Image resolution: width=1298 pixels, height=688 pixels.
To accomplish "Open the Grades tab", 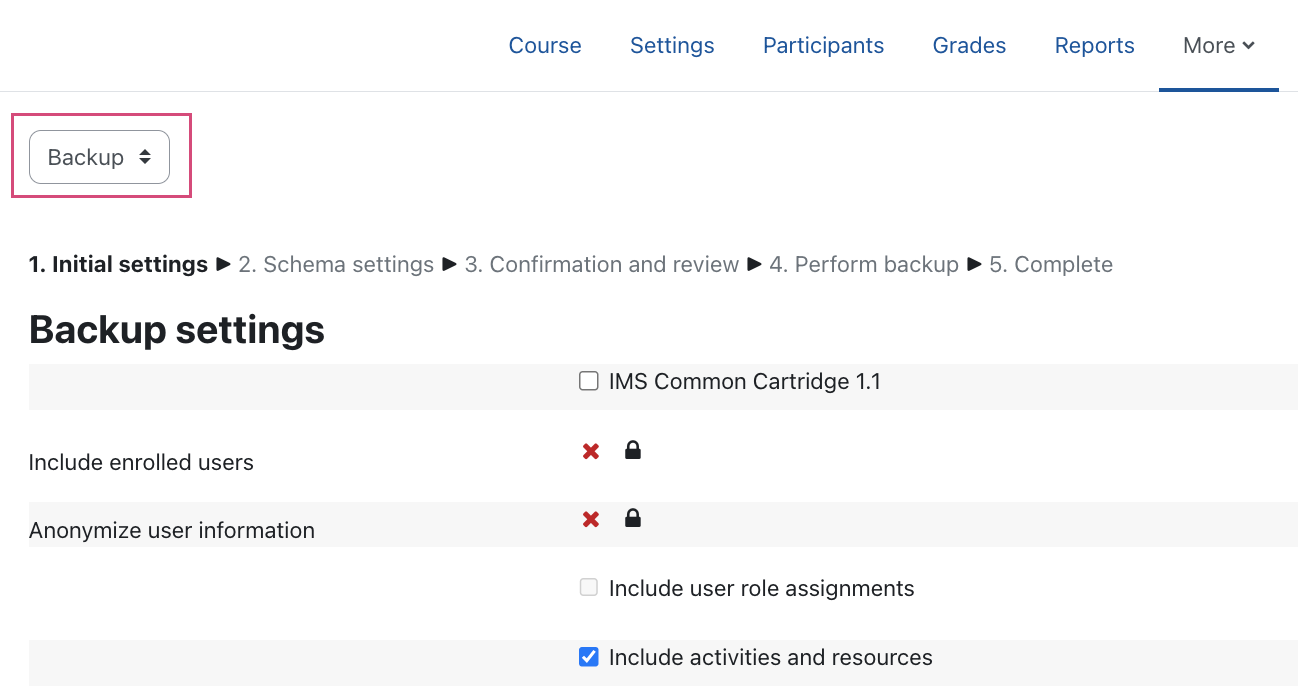I will coord(969,46).
